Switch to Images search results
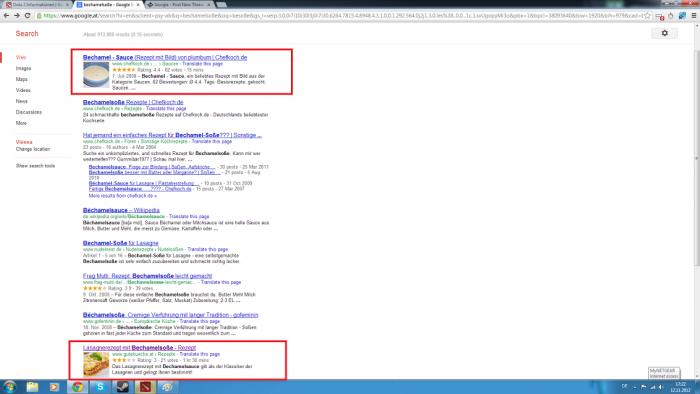Image resolution: width=700 pixels, height=394 pixels. (23, 68)
